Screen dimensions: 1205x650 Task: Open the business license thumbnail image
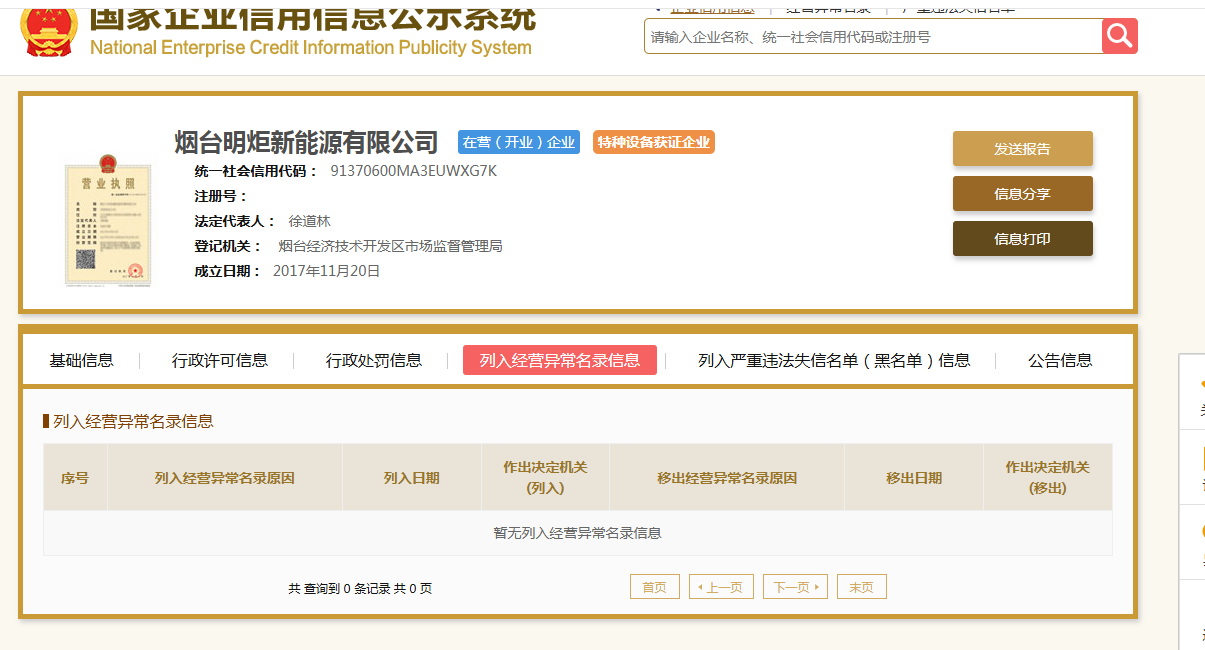point(108,220)
